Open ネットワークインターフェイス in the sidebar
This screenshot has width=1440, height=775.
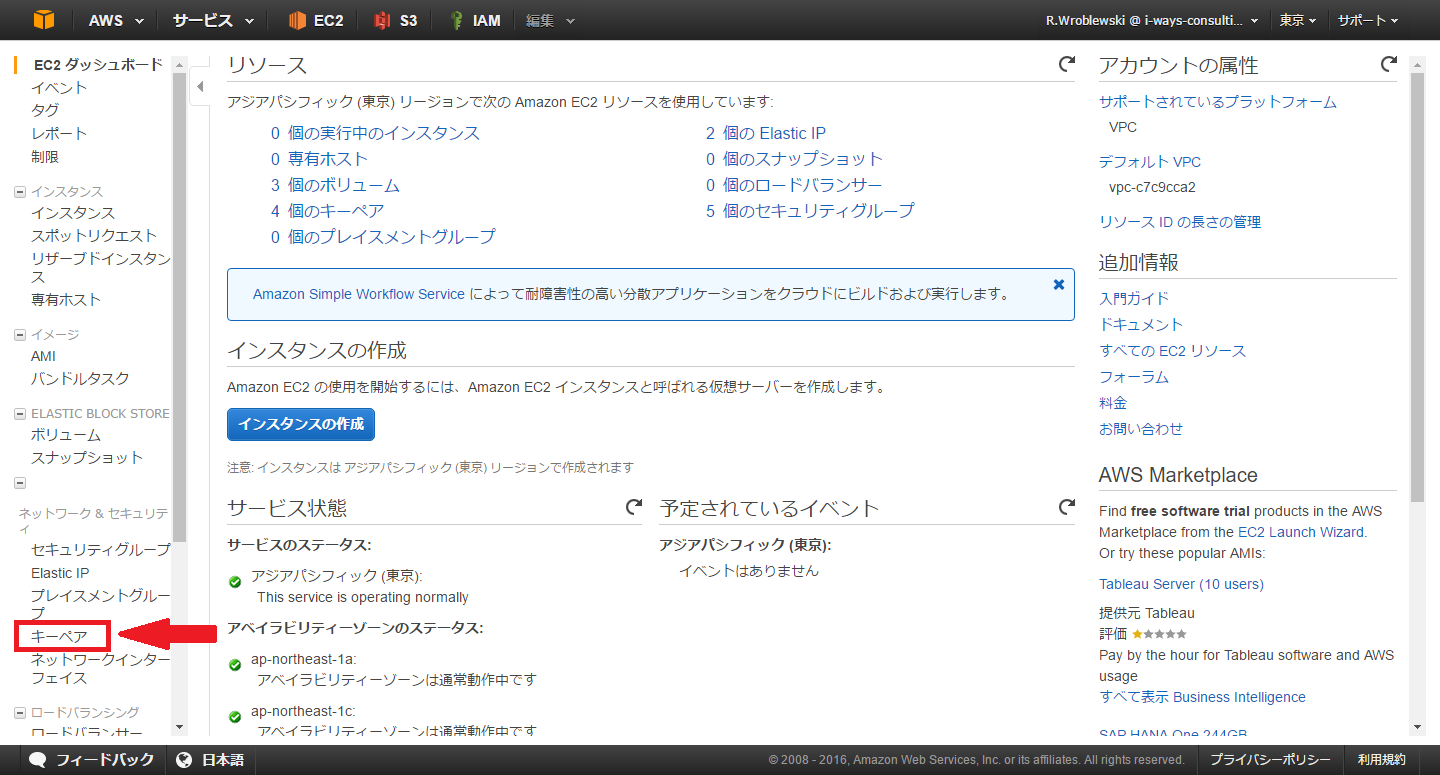click(x=101, y=669)
